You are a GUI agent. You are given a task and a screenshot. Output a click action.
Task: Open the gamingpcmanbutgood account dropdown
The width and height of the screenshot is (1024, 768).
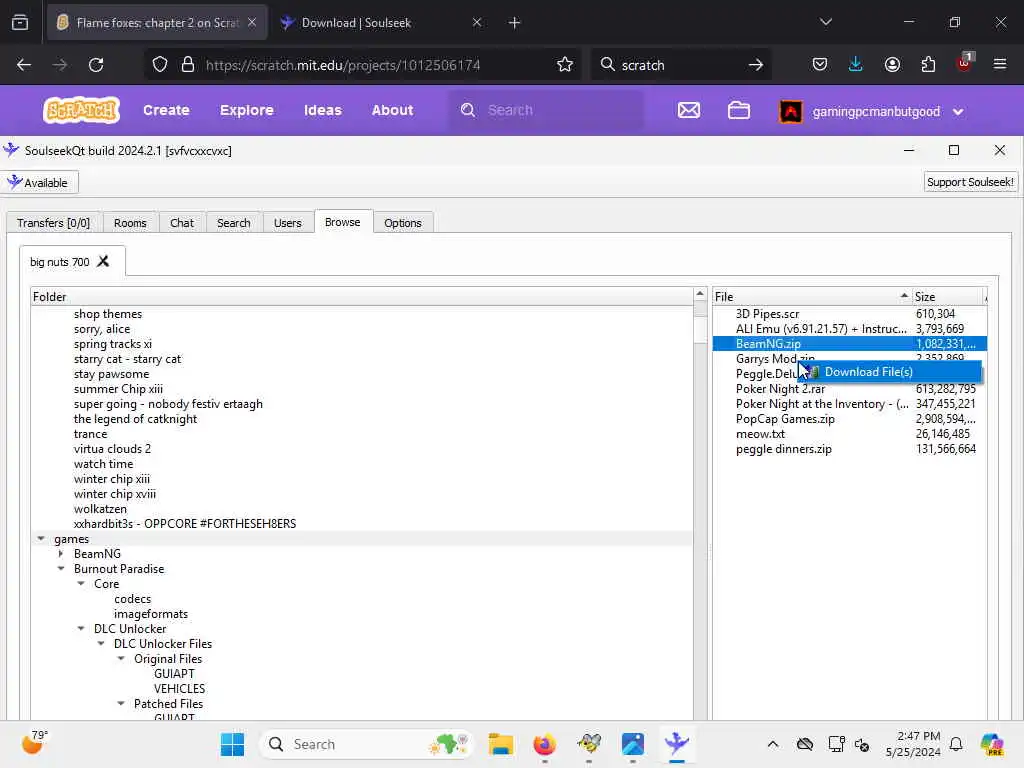coord(957,112)
